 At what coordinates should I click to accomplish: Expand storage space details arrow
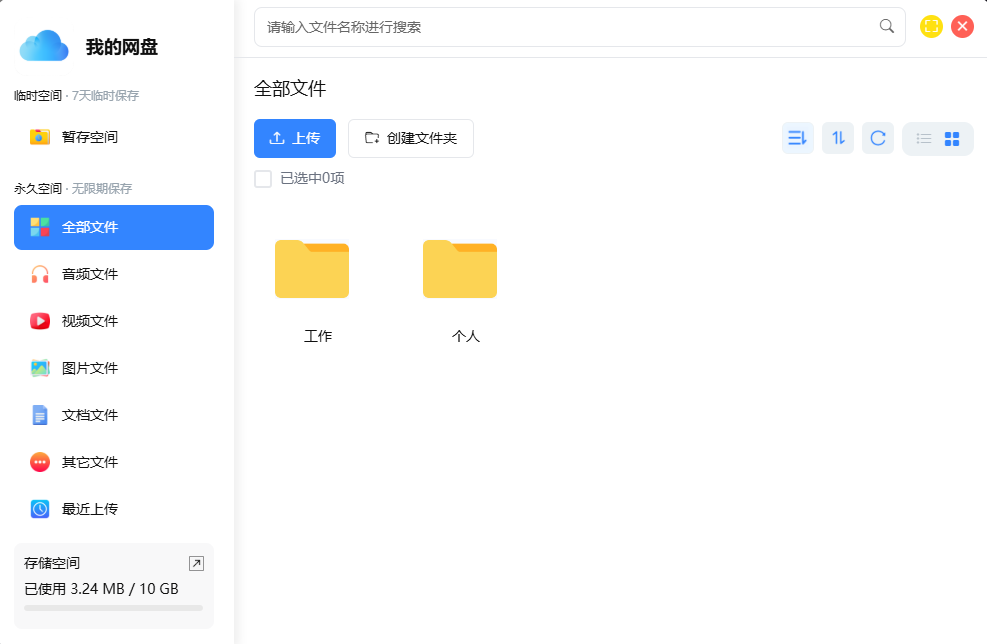coord(196,564)
